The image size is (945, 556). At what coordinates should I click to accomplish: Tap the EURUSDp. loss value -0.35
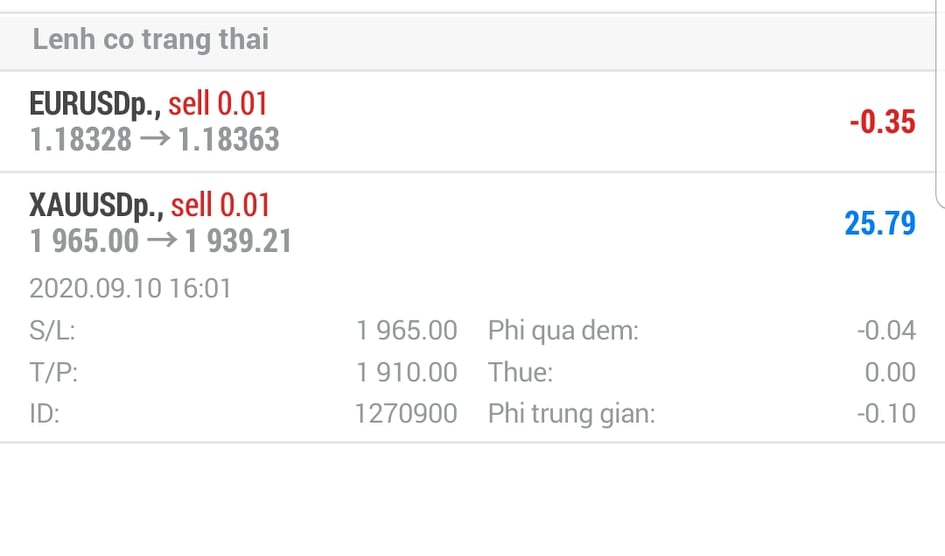tap(882, 122)
